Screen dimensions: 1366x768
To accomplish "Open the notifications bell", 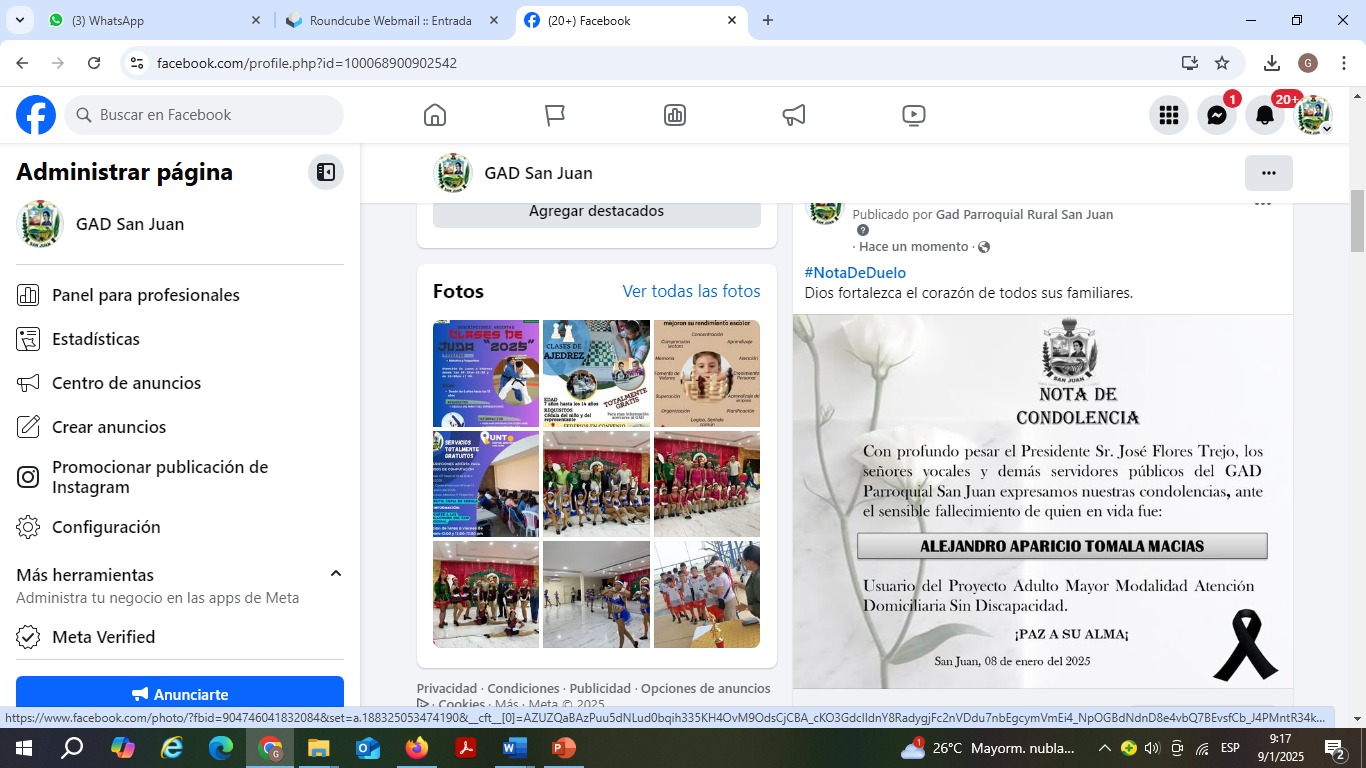I will pos(1265,115).
